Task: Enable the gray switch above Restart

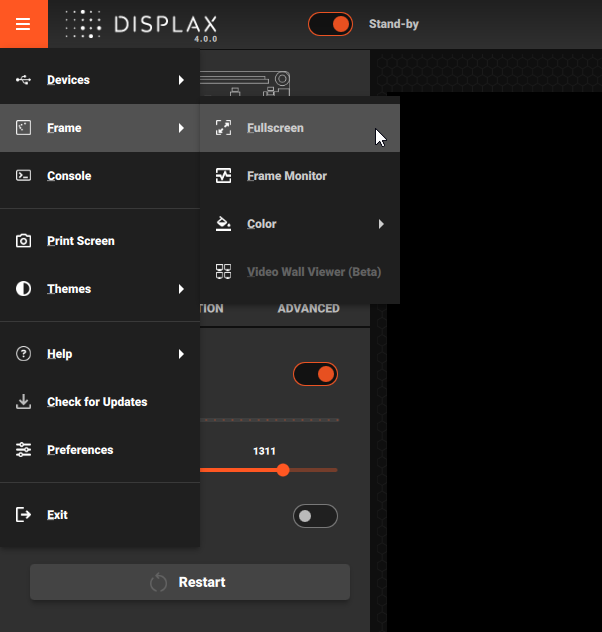Action: coord(315,516)
